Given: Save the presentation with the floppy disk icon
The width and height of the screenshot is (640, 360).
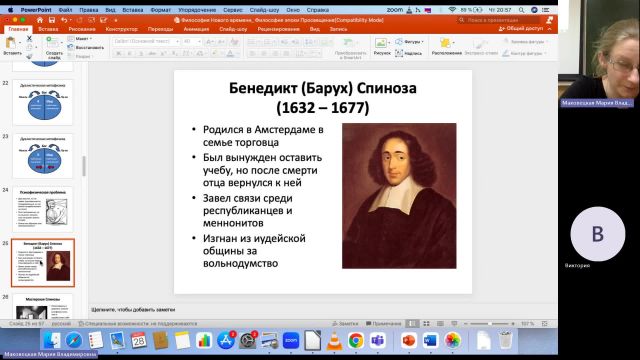Looking at the screenshot, I should tap(52, 20).
